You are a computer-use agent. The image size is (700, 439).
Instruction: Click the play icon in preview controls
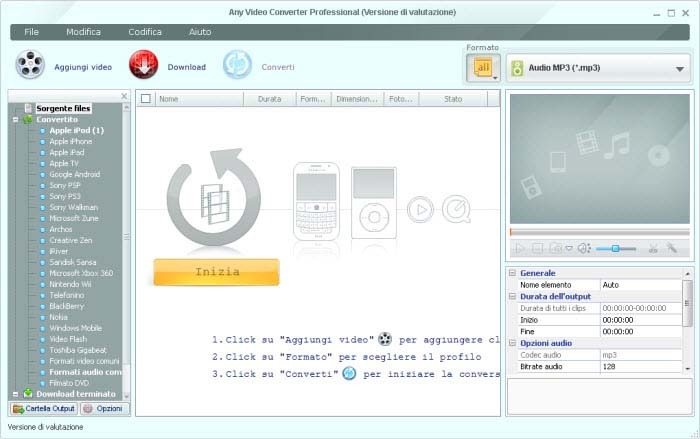(x=519, y=248)
